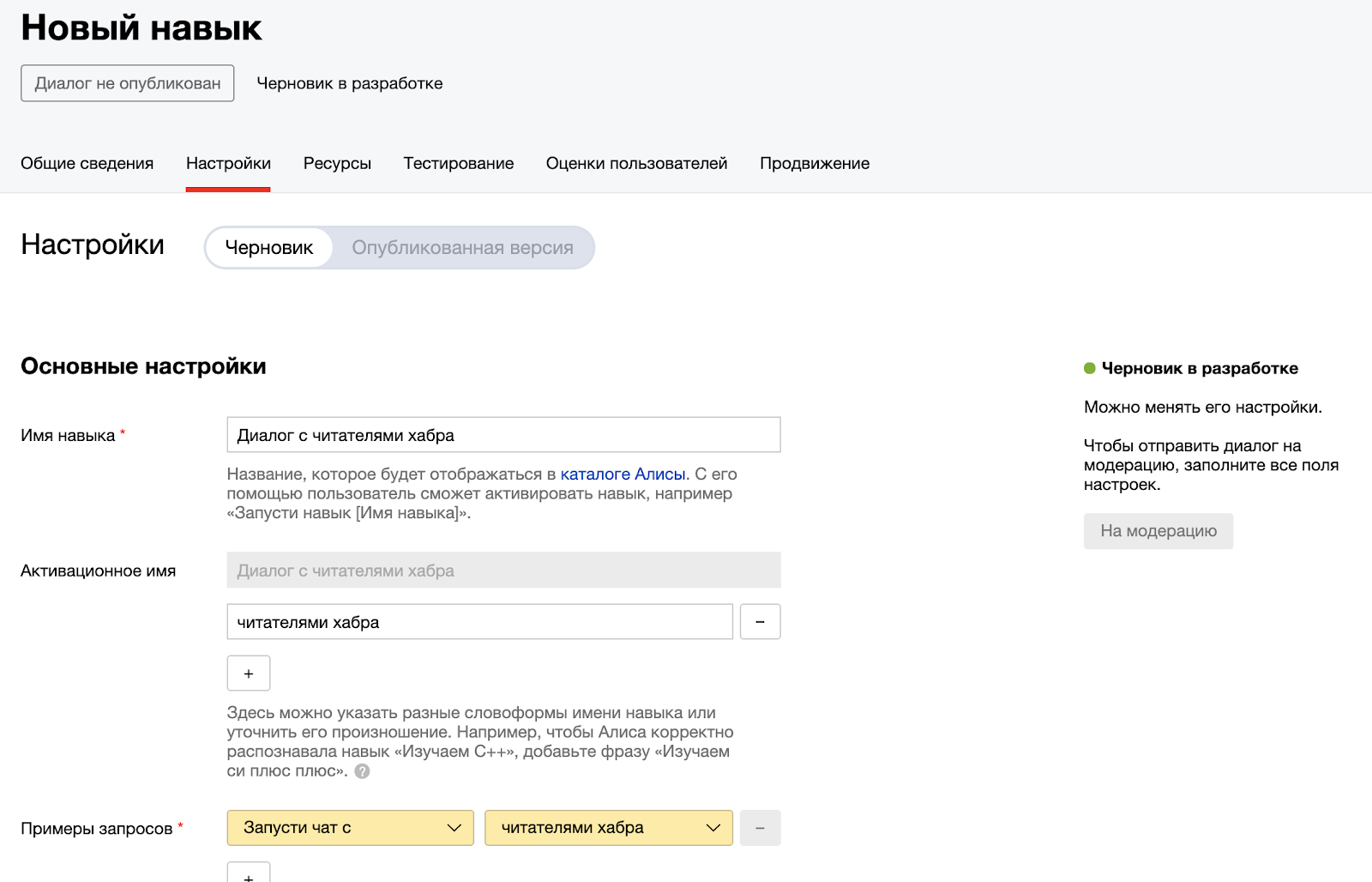Click the 'Диалог не опубликован' button
1372x882 pixels.
[128, 83]
